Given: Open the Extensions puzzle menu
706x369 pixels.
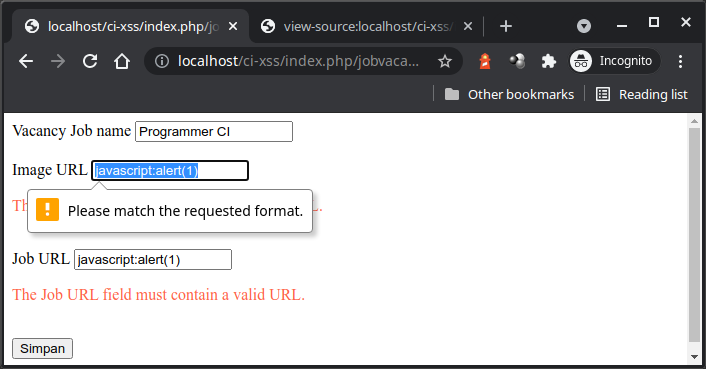Looking at the screenshot, I should (549, 61).
